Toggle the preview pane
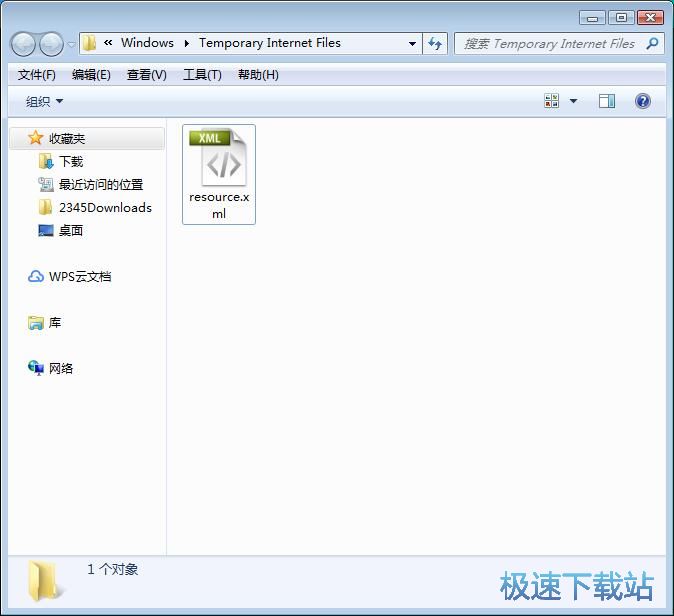Image resolution: width=674 pixels, height=616 pixels. pos(607,101)
